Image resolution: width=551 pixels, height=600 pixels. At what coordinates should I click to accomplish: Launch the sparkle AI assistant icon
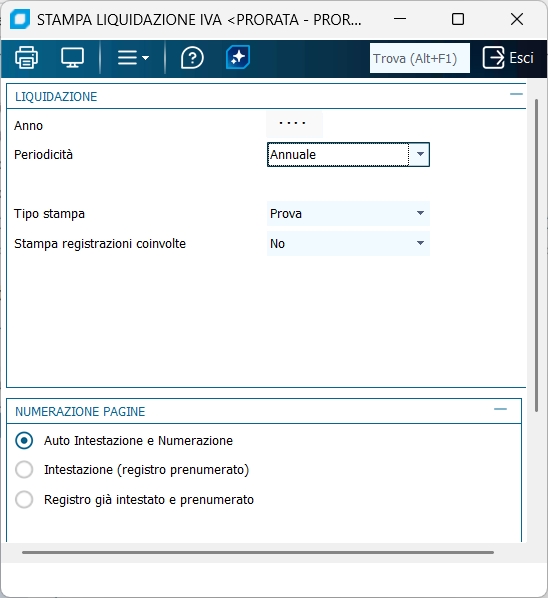point(238,57)
